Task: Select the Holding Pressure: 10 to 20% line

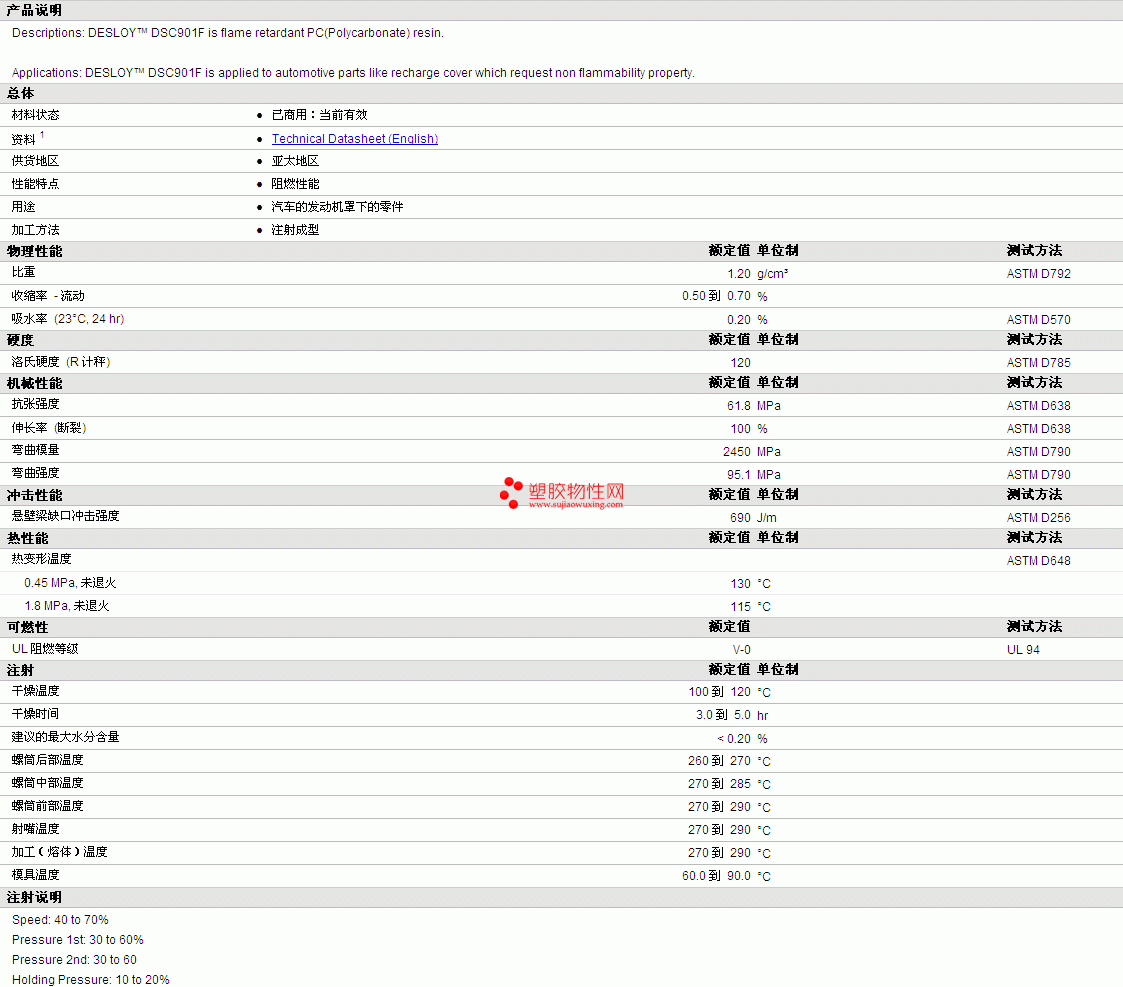Action: tap(90, 980)
